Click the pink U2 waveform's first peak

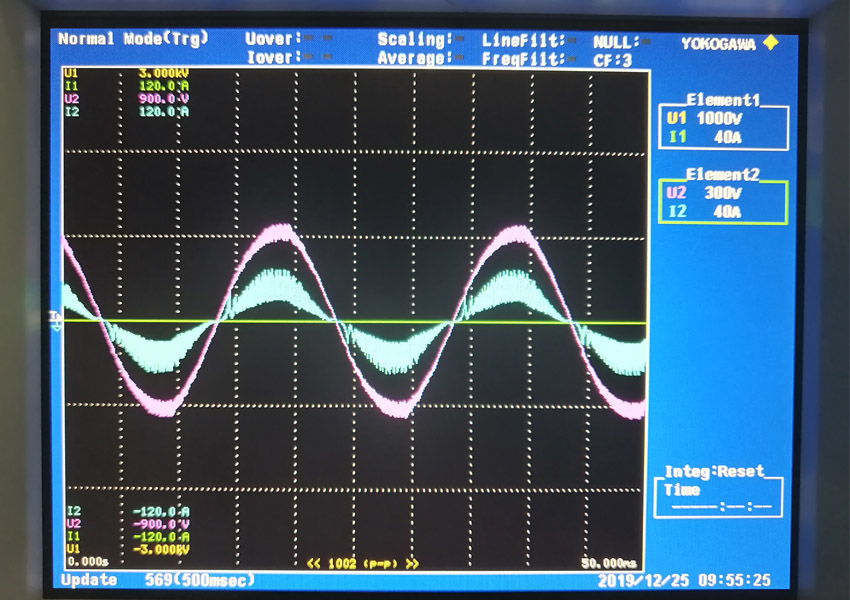[280, 230]
